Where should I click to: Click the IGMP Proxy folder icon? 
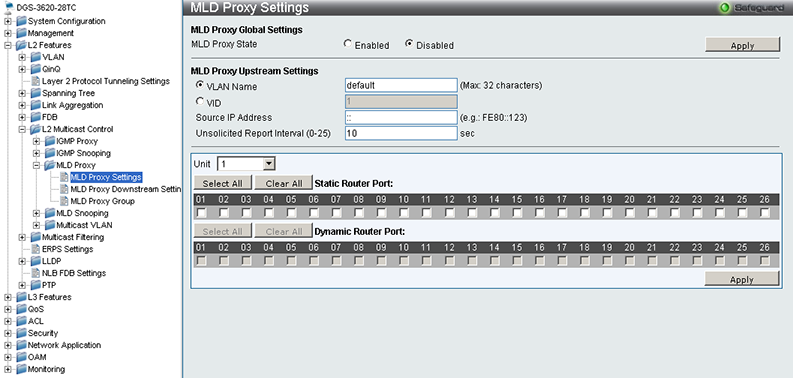click(x=50, y=141)
